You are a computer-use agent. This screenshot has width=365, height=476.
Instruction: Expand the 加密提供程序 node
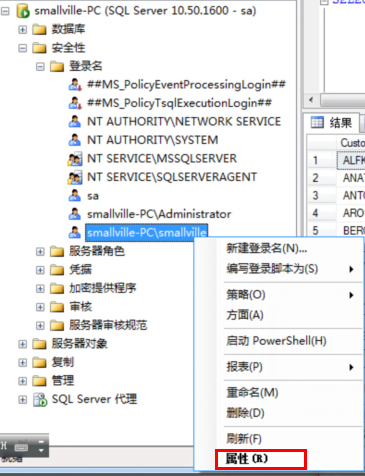coord(40,288)
